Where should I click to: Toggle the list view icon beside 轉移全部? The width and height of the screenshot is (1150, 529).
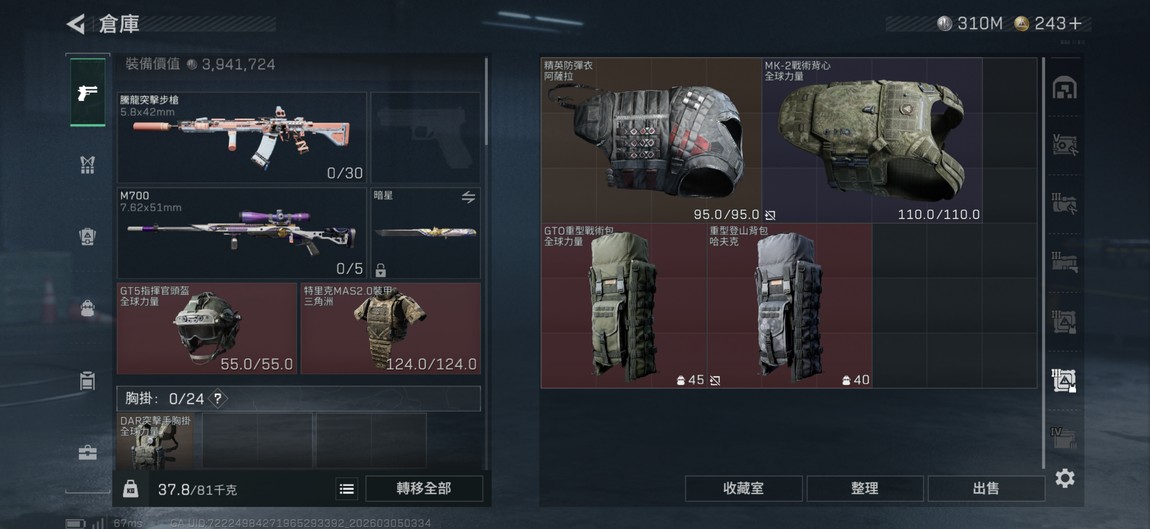347,489
